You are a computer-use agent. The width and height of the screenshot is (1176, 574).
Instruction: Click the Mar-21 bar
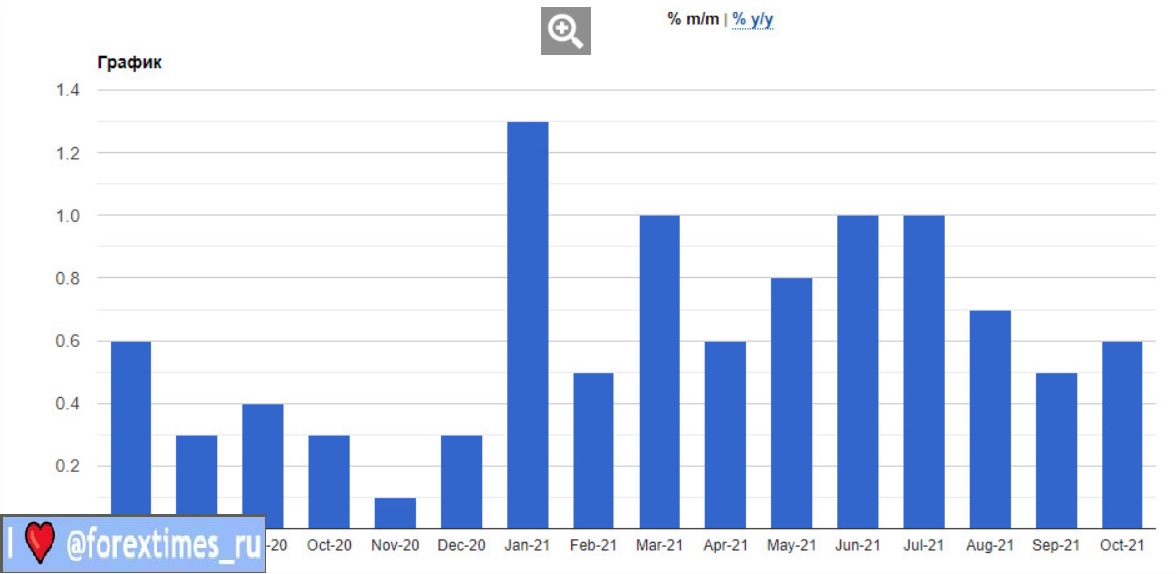660,371
